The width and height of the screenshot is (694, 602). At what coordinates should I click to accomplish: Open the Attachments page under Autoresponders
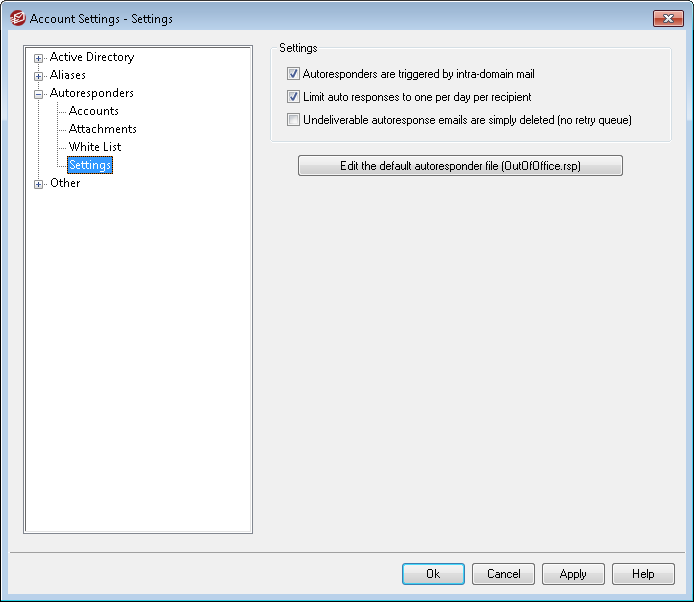[102, 129]
